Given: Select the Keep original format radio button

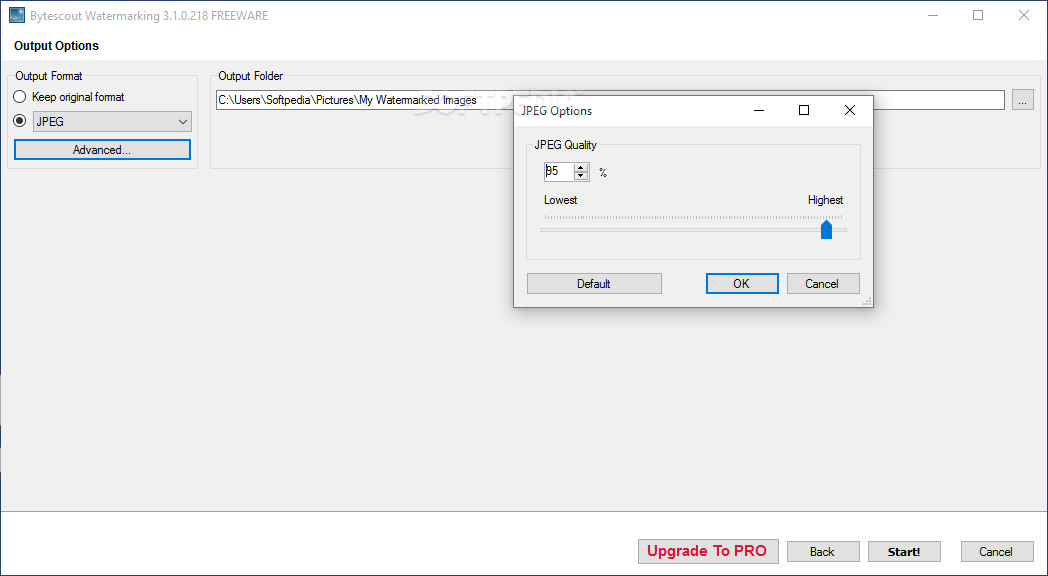Looking at the screenshot, I should 20,97.
